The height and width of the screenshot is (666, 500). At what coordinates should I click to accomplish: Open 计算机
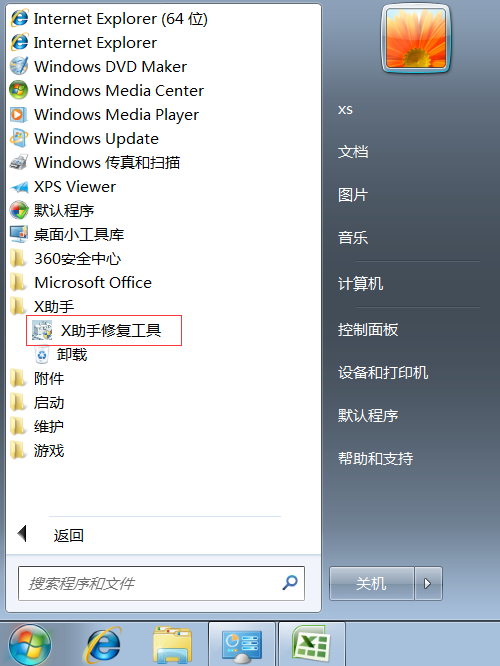point(361,283)
